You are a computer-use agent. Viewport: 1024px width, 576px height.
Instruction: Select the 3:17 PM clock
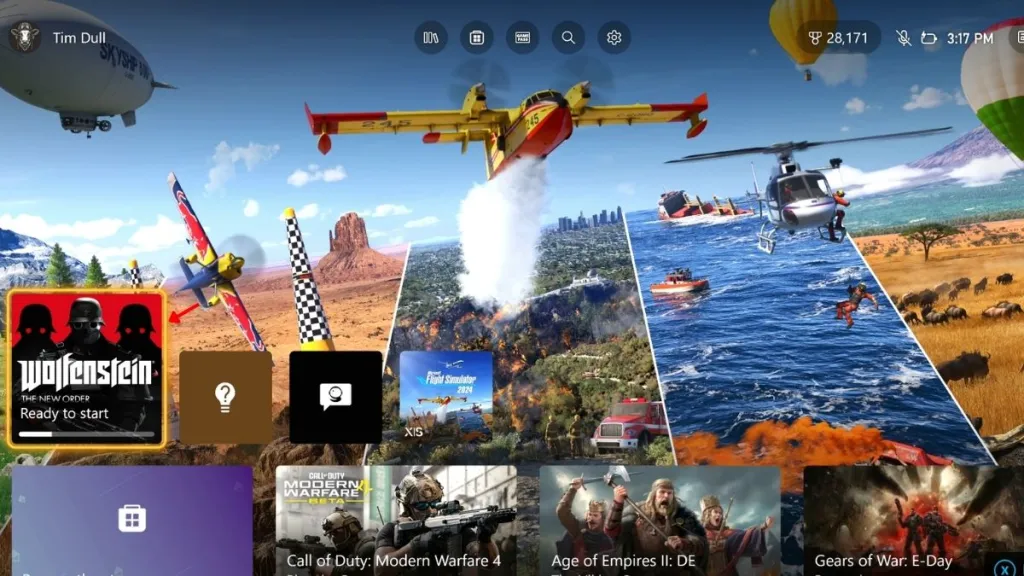tap(970, 39)
